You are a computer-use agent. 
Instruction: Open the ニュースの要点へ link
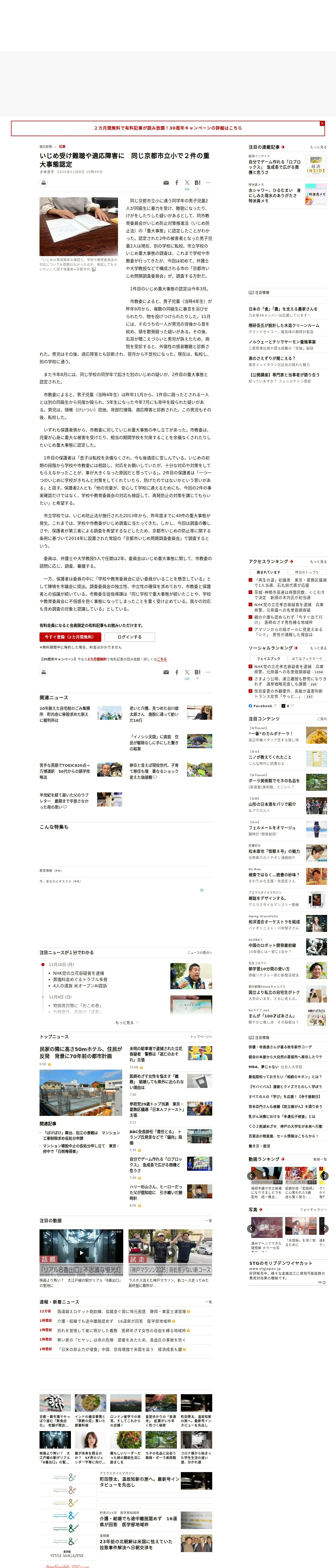199,953
